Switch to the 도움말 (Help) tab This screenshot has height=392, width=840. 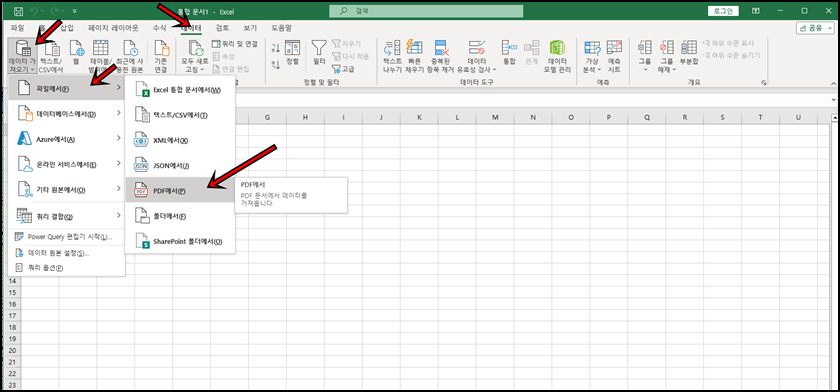281,27
